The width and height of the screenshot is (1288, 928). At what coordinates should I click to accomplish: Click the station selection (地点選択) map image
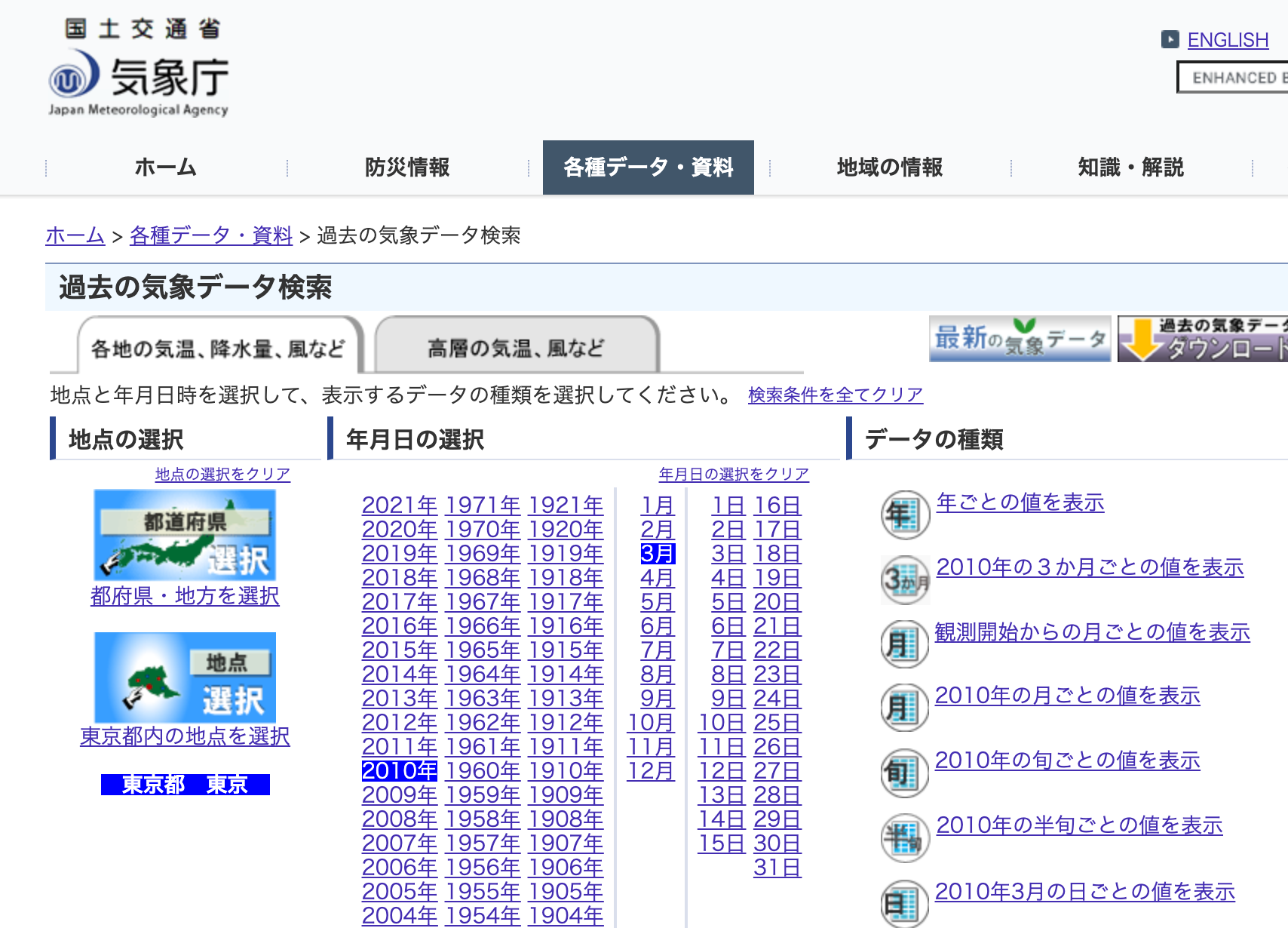[x=185, y=678]
